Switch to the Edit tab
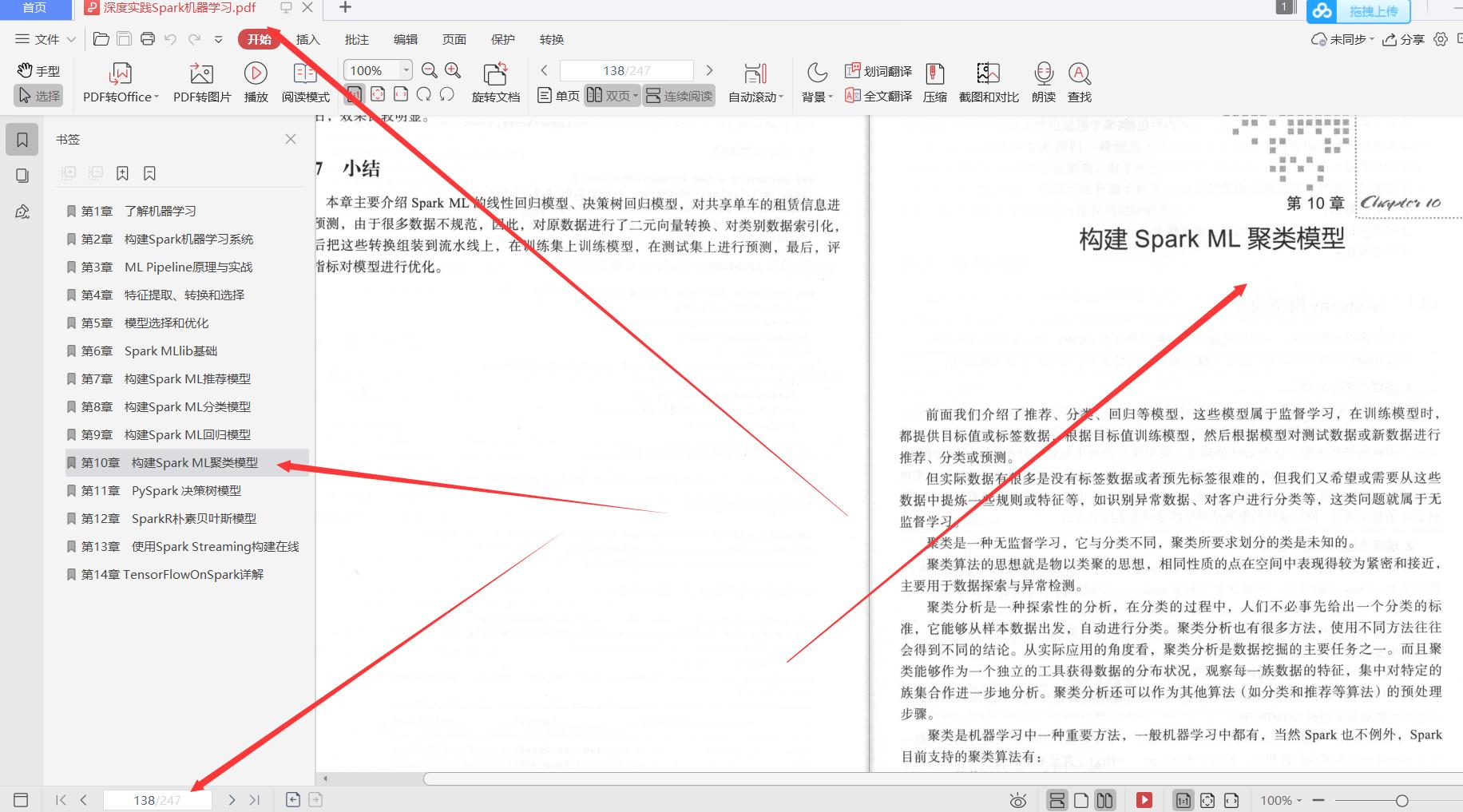The width and height of the screenshot is (1463, 812). coord(405,39)
